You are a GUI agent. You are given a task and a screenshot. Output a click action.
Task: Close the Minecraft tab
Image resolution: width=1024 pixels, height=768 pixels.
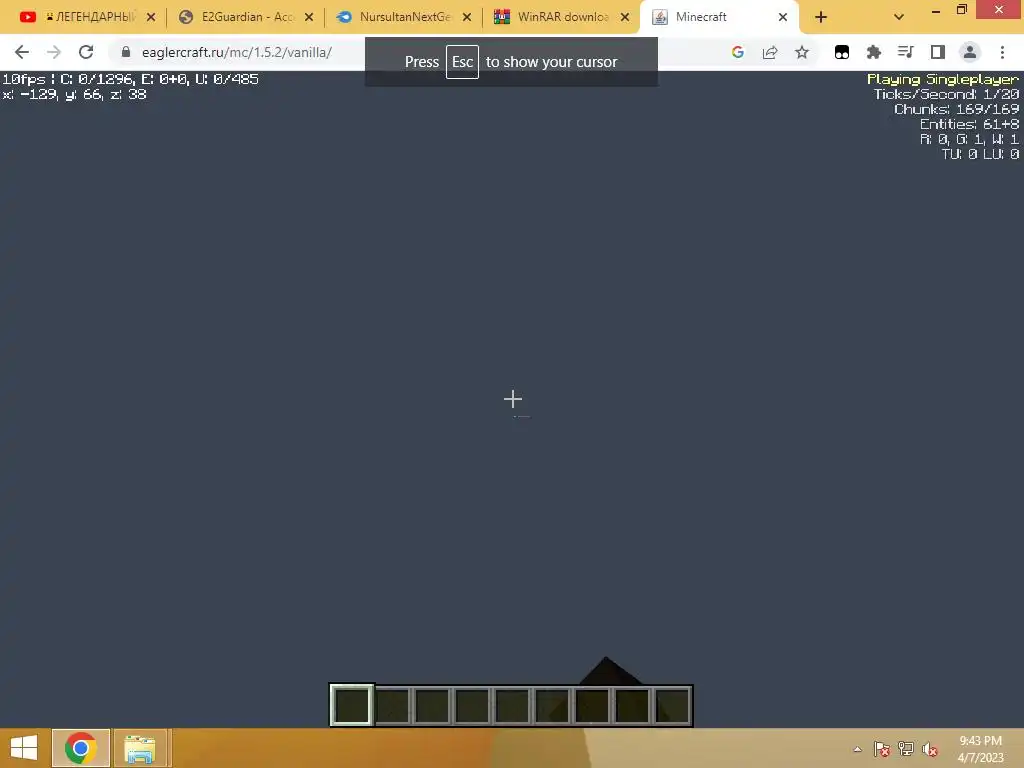click(x=783, y=17)
